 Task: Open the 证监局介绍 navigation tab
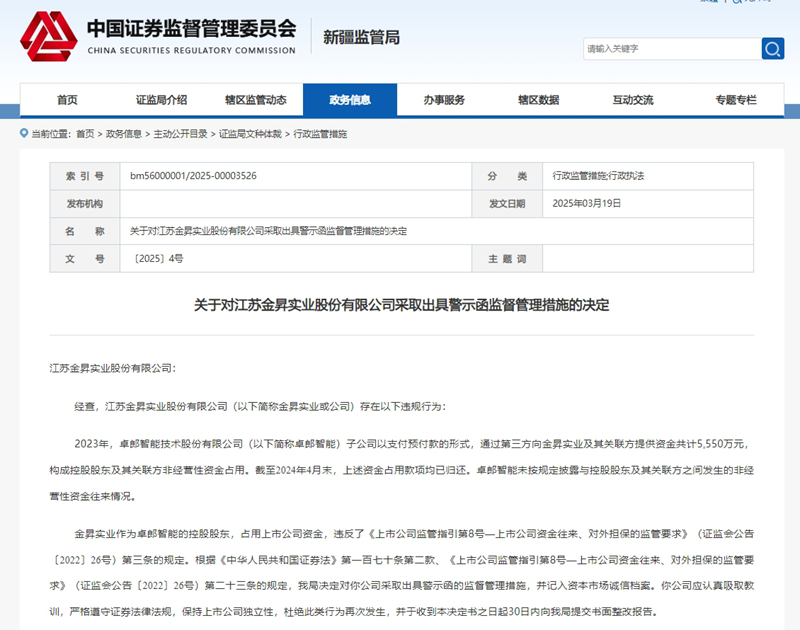click(x=161, y=100)
